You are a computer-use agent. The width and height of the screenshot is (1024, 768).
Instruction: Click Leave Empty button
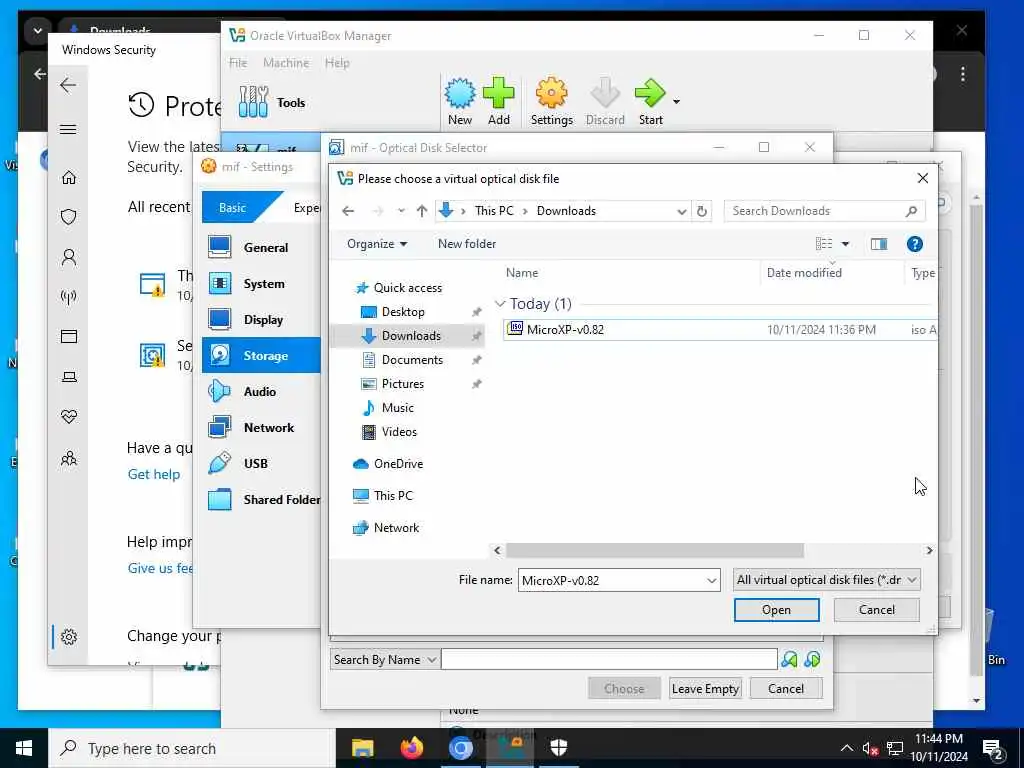click(705, 688)
